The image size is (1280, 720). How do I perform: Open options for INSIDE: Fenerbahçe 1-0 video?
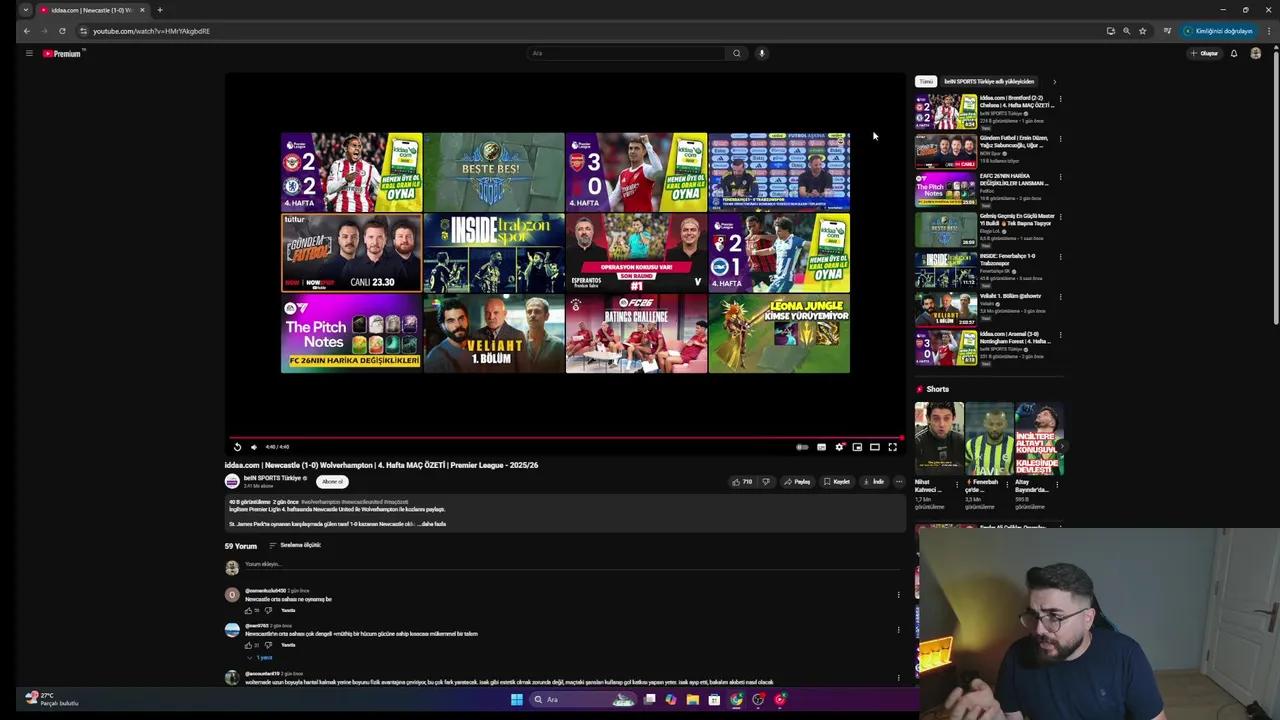pyautogui.click(x=1060, y=257)
